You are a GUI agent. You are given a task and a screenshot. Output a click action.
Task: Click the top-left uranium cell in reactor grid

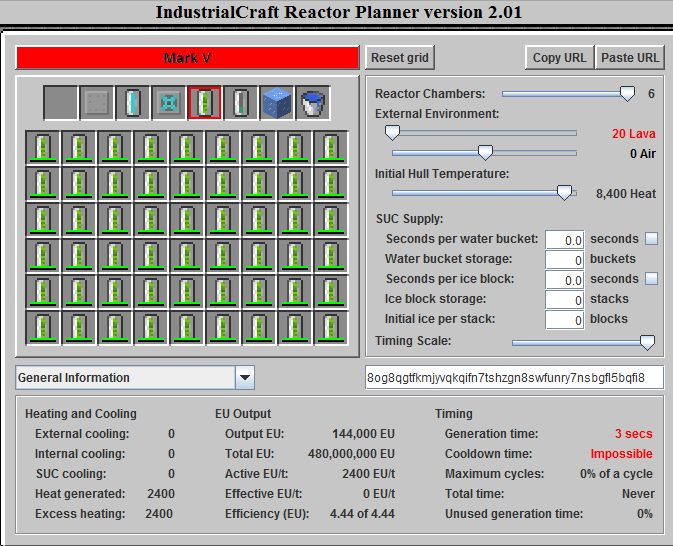coord(43,148)
